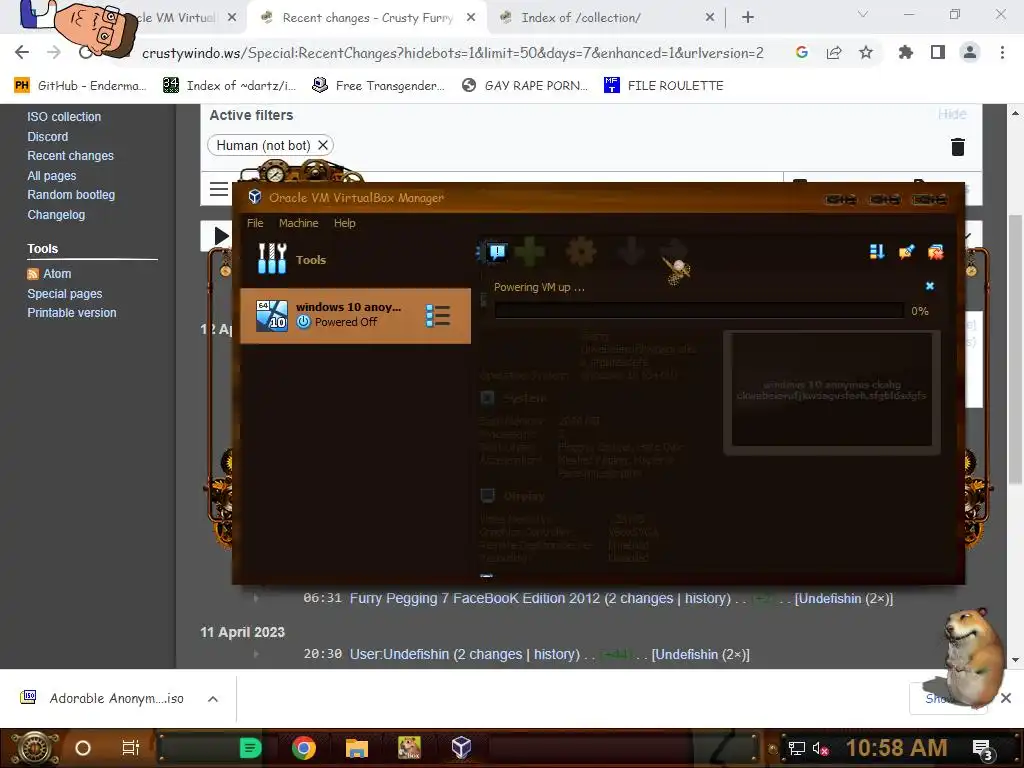Image resolution: width=1024 pixels, height=768 pixels.
Task: Open File Explorer from the taskbar
Action: [357, 748]
